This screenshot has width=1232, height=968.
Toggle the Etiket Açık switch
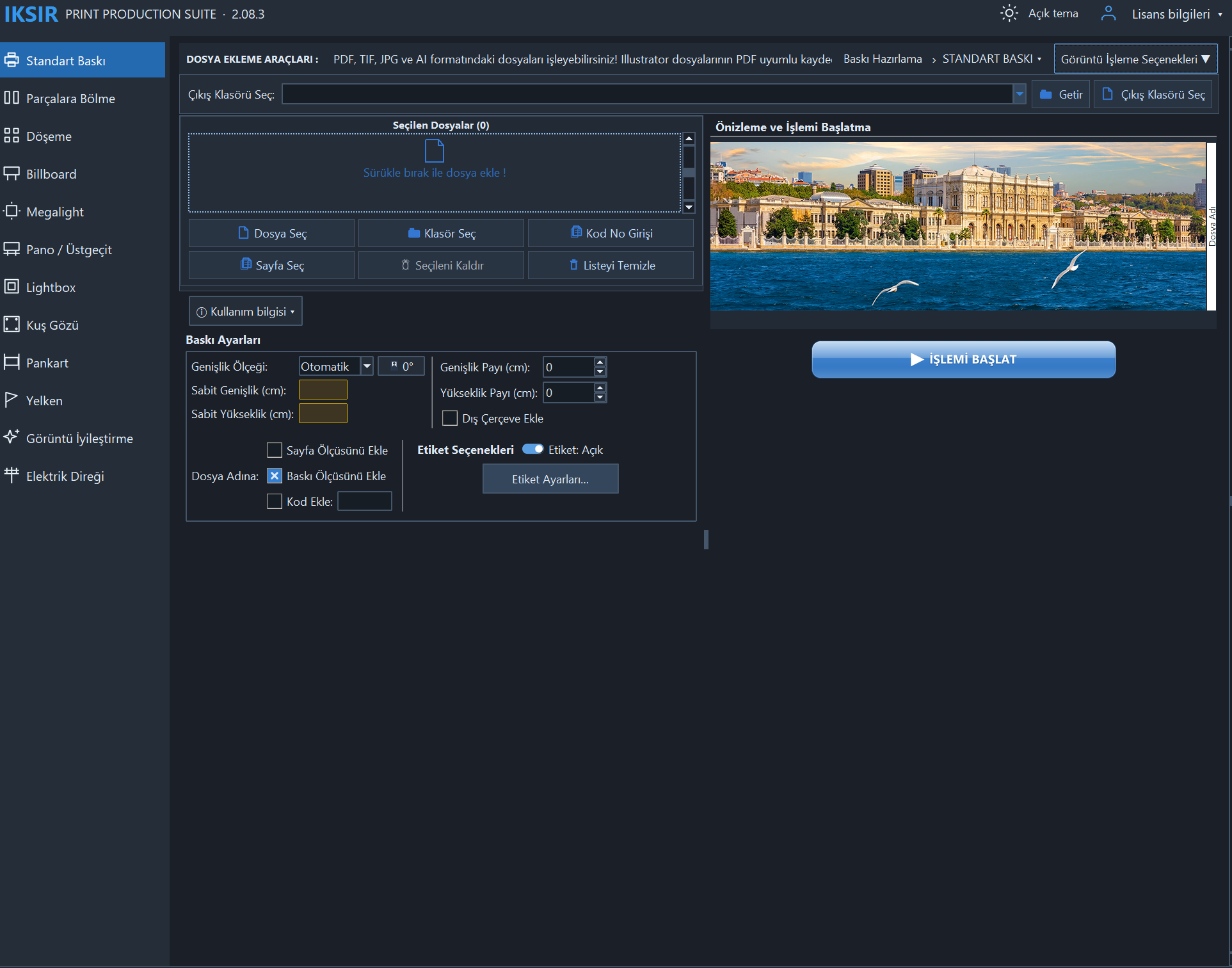533,449
